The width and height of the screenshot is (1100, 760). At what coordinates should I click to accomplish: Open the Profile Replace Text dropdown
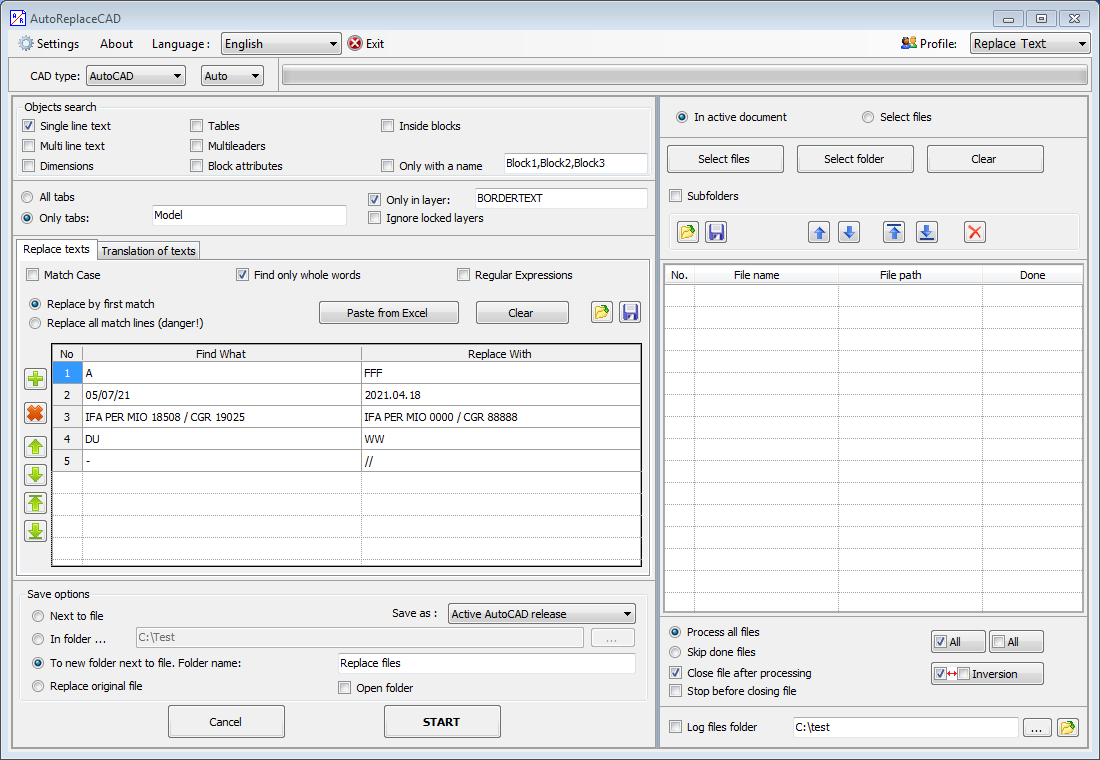[x=1029, y=44]
